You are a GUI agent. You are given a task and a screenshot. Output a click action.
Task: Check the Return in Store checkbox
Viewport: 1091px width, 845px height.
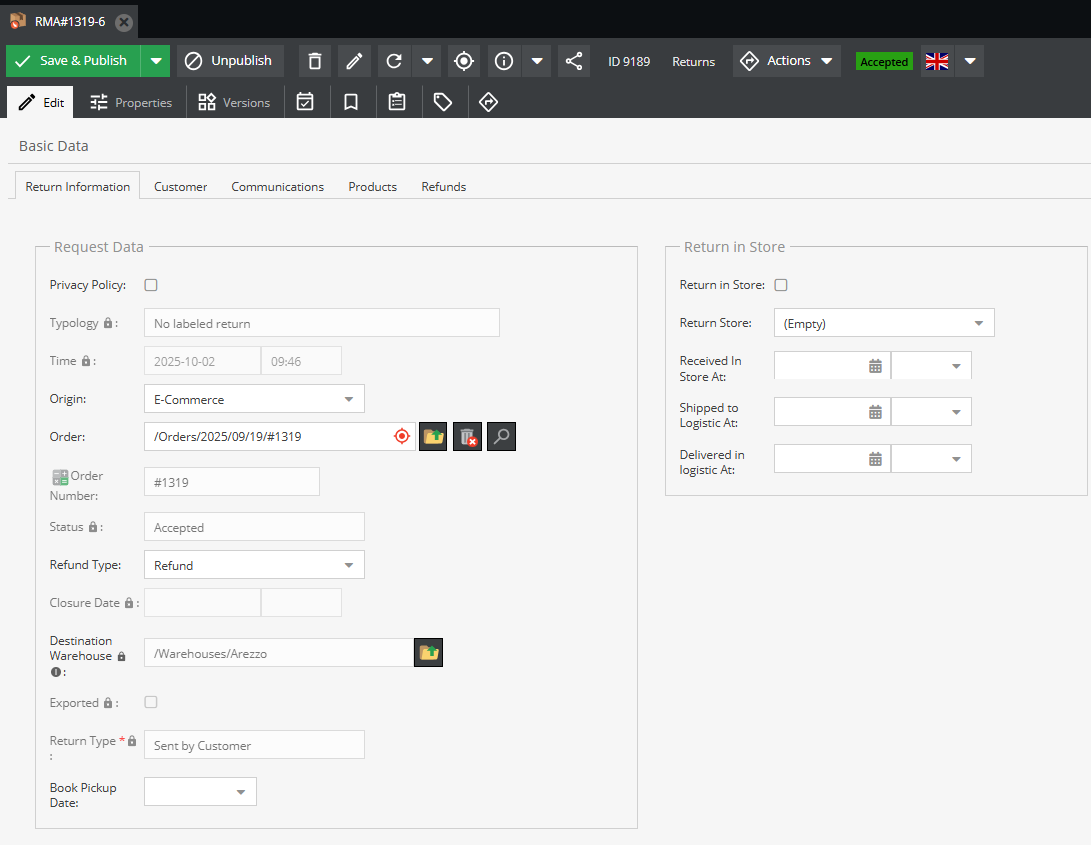point(781,285)
